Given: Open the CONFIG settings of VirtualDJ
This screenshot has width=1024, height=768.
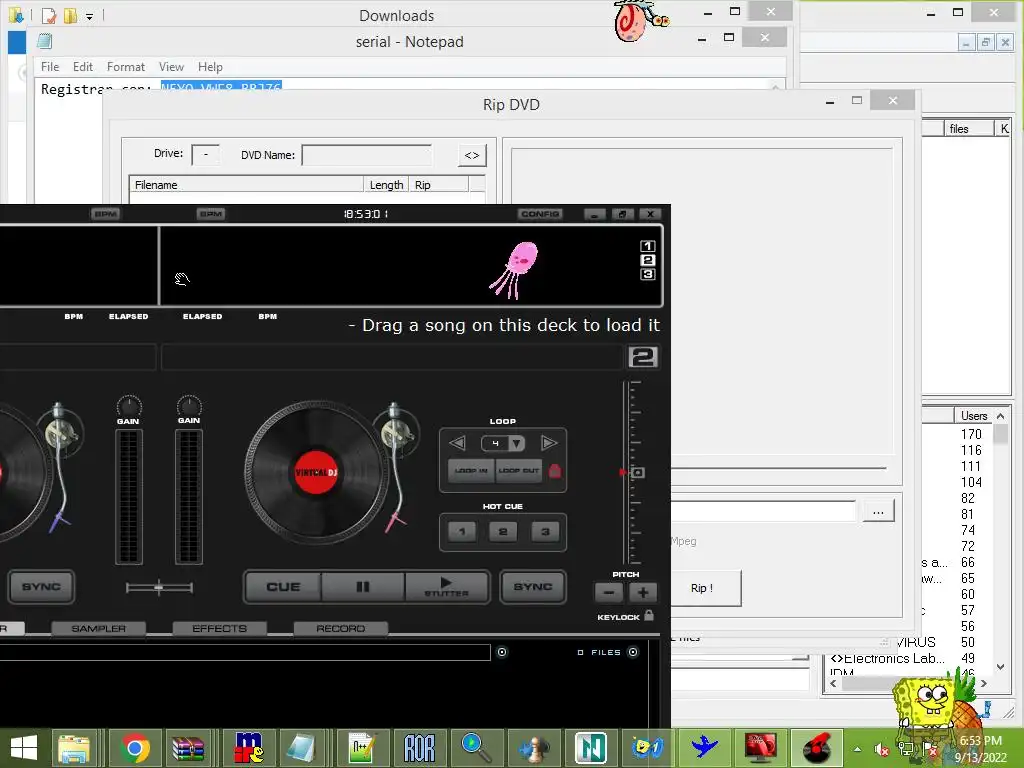Looking at the screenshot, I should coord(540,214).
